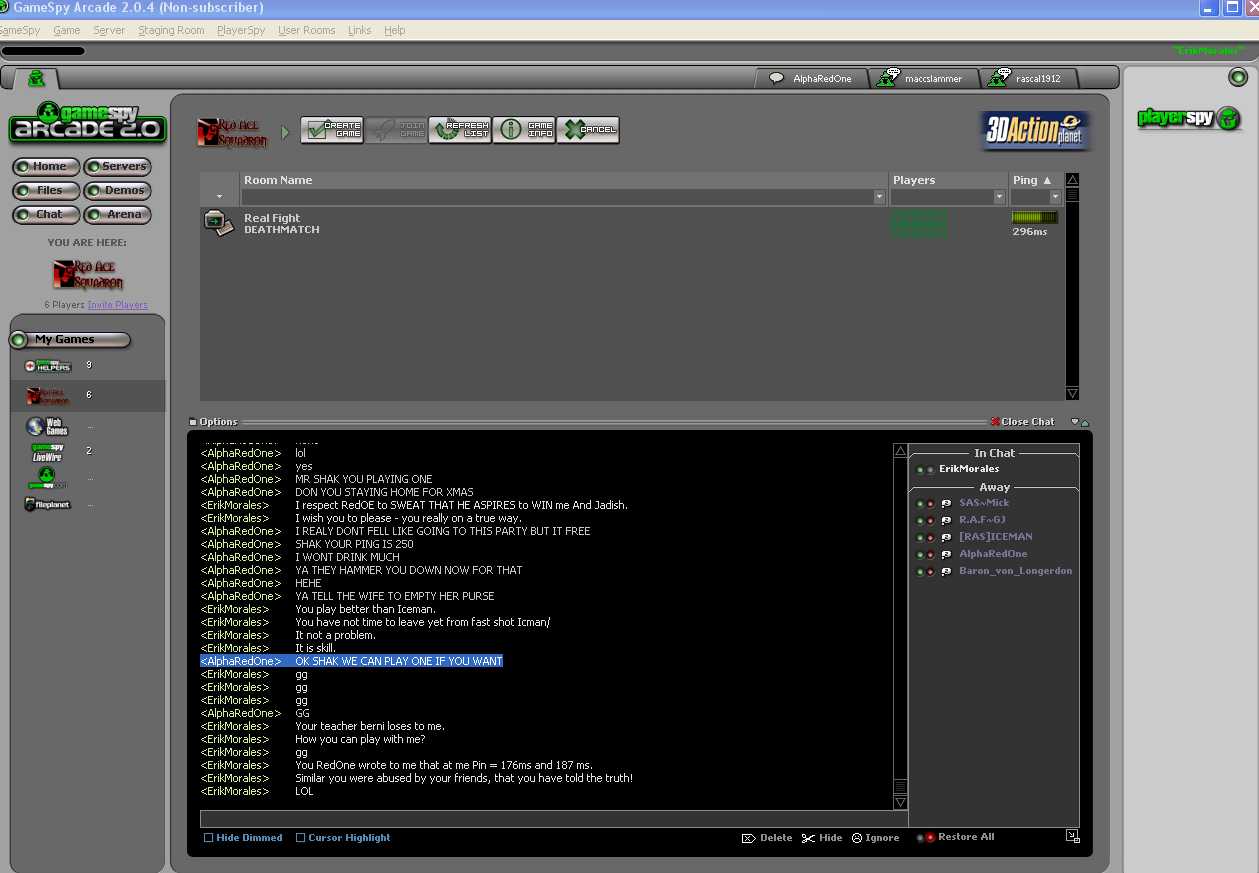This screenshot has width=1259, height=873.
Task: Click the Create Game toolbar button
Action: click(332, 130)
